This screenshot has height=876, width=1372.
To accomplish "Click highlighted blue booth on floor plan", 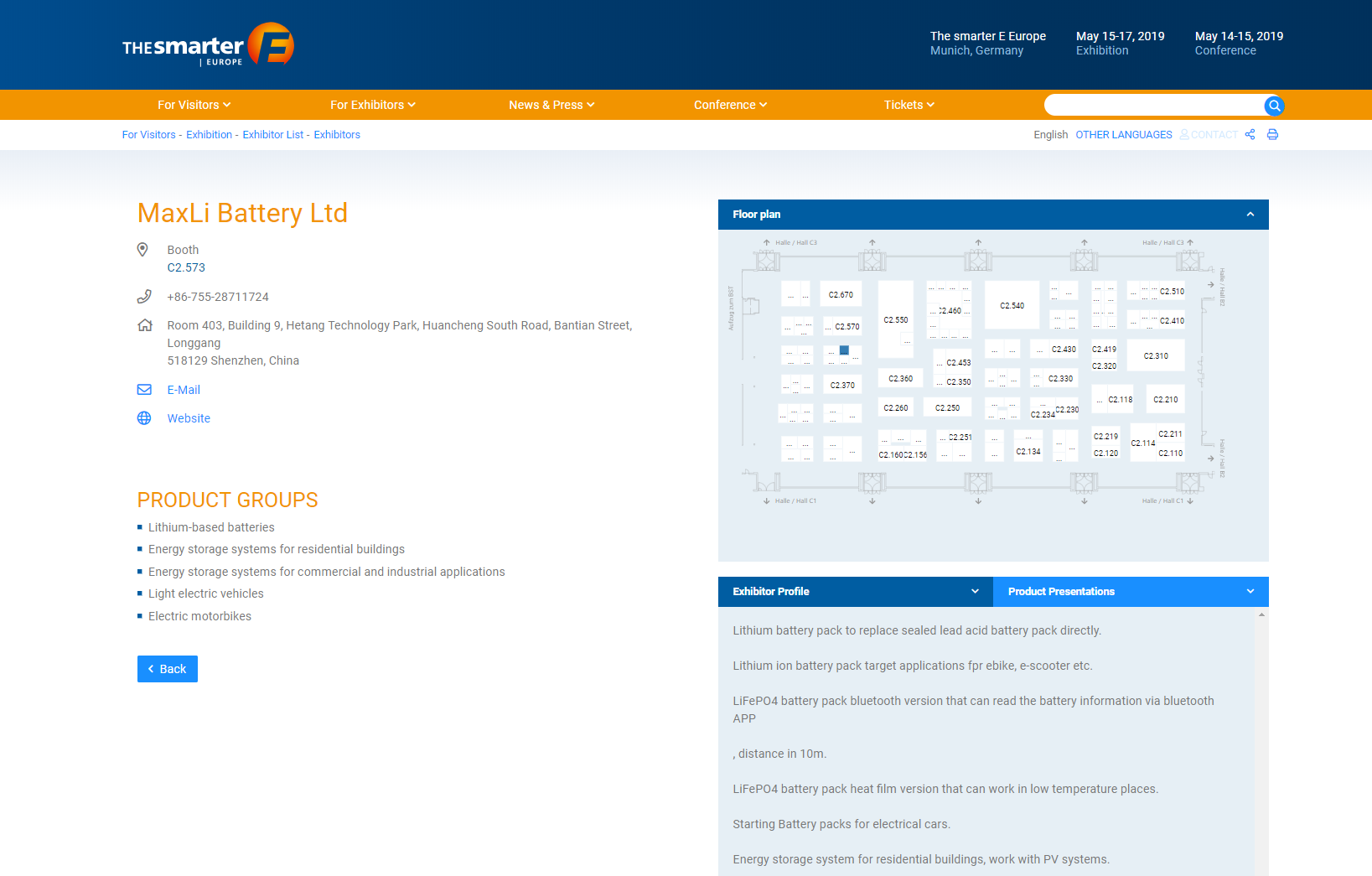I will [844, 350].
